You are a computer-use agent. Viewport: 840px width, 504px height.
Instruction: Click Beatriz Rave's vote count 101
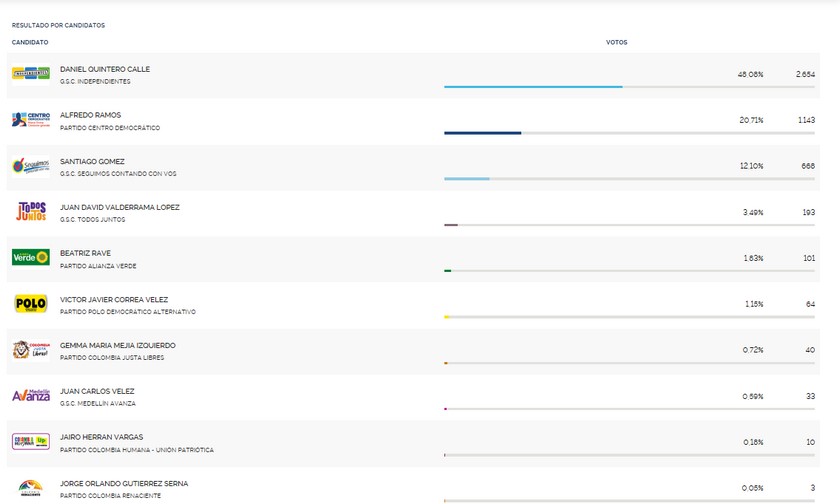[x=808, y=258]
